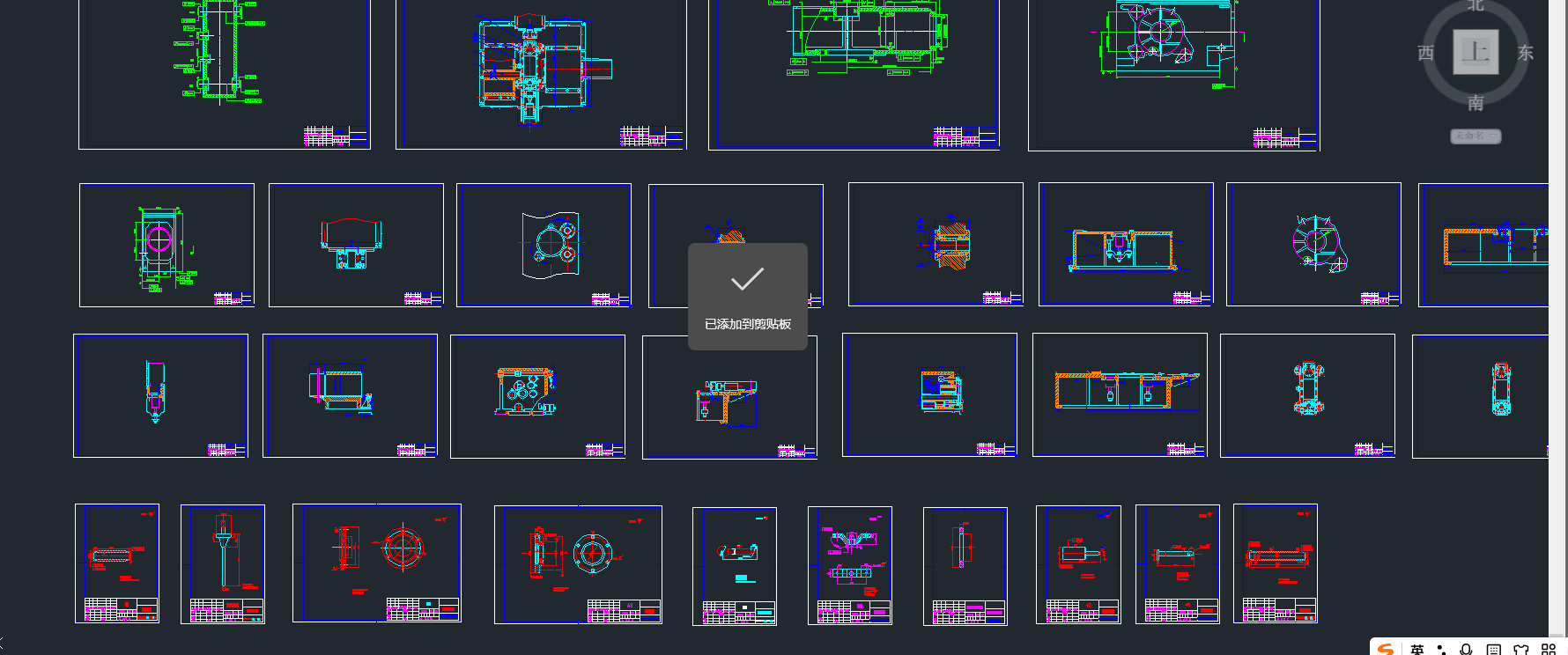Screen dimensions: 1568x655
Task: Open the IME toolbox grid icon
Action: pyautogui.click(x=1549, y=650)
